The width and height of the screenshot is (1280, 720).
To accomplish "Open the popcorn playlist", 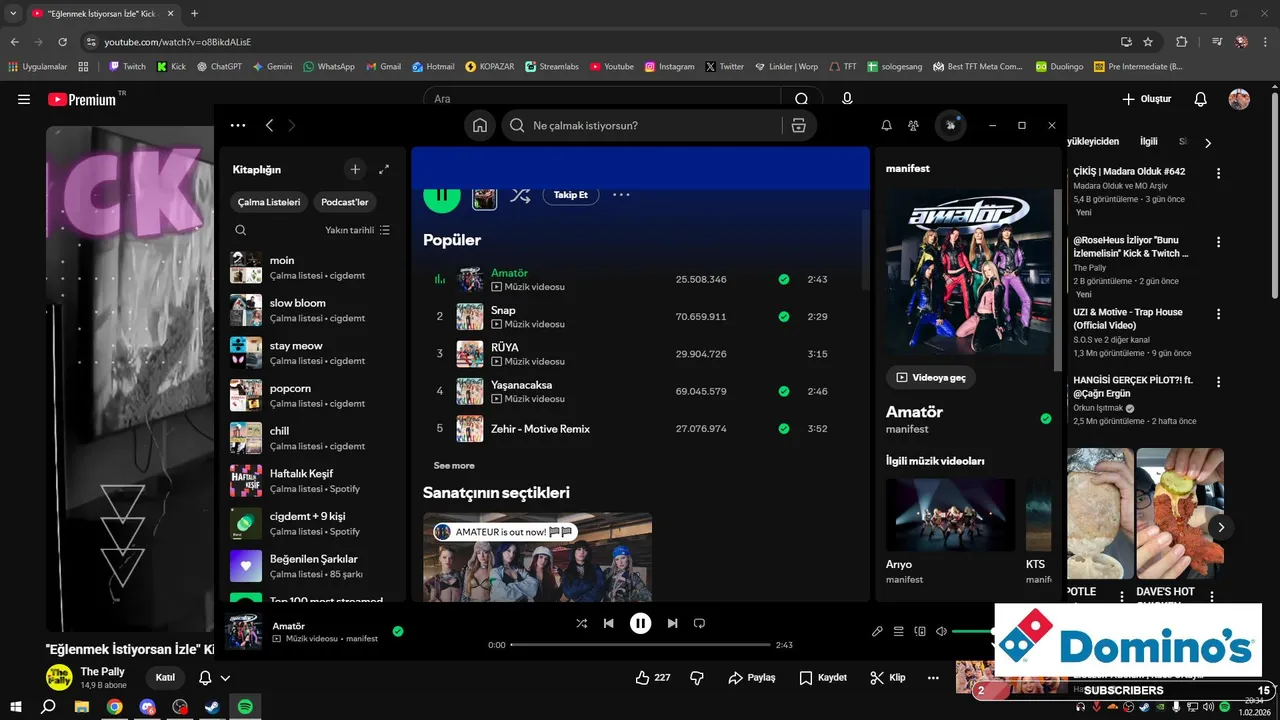I will (x=313, y=396).
